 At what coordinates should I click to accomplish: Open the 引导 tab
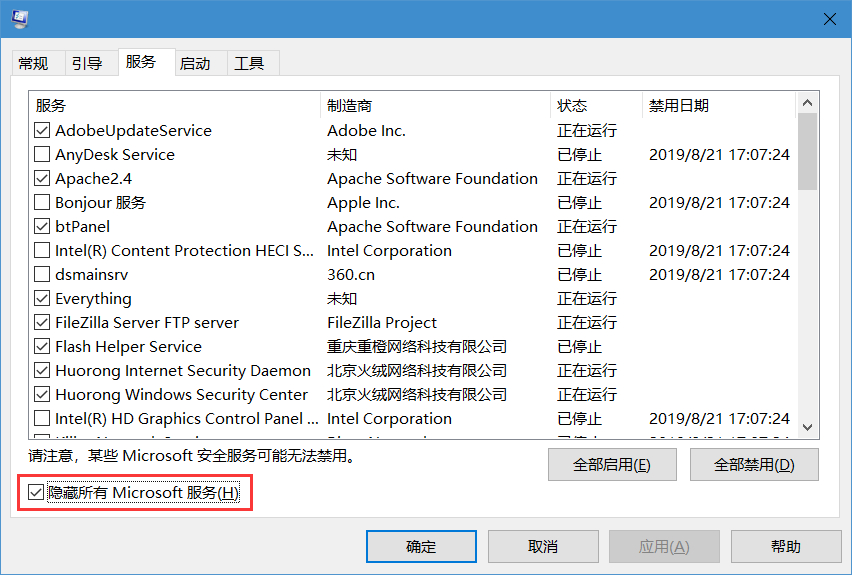tap(87, 63)
